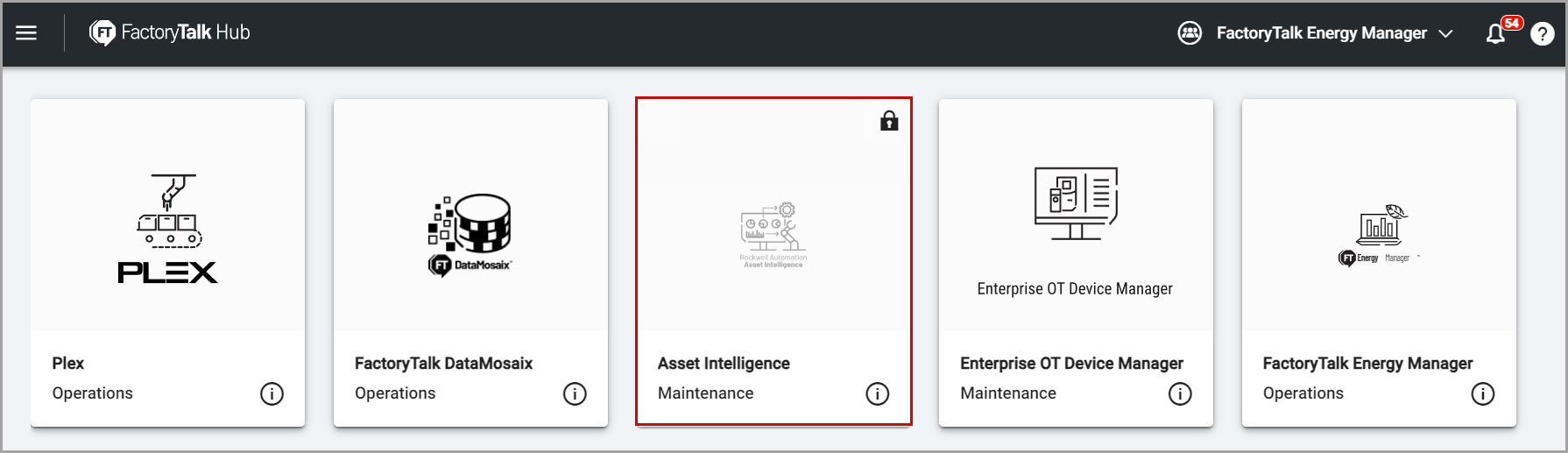The height and width of the screenshot is (453, 1568).
Task: Show info for Enterprise OT Device Manager
Action: pyautogui.click(x=1180, y=394)
